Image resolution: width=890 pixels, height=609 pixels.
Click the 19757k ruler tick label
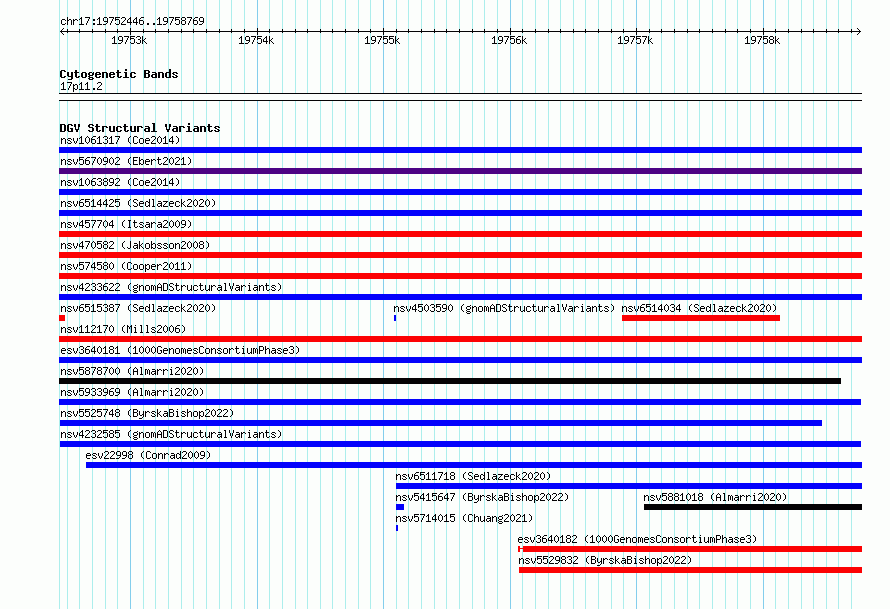(635, 40)
